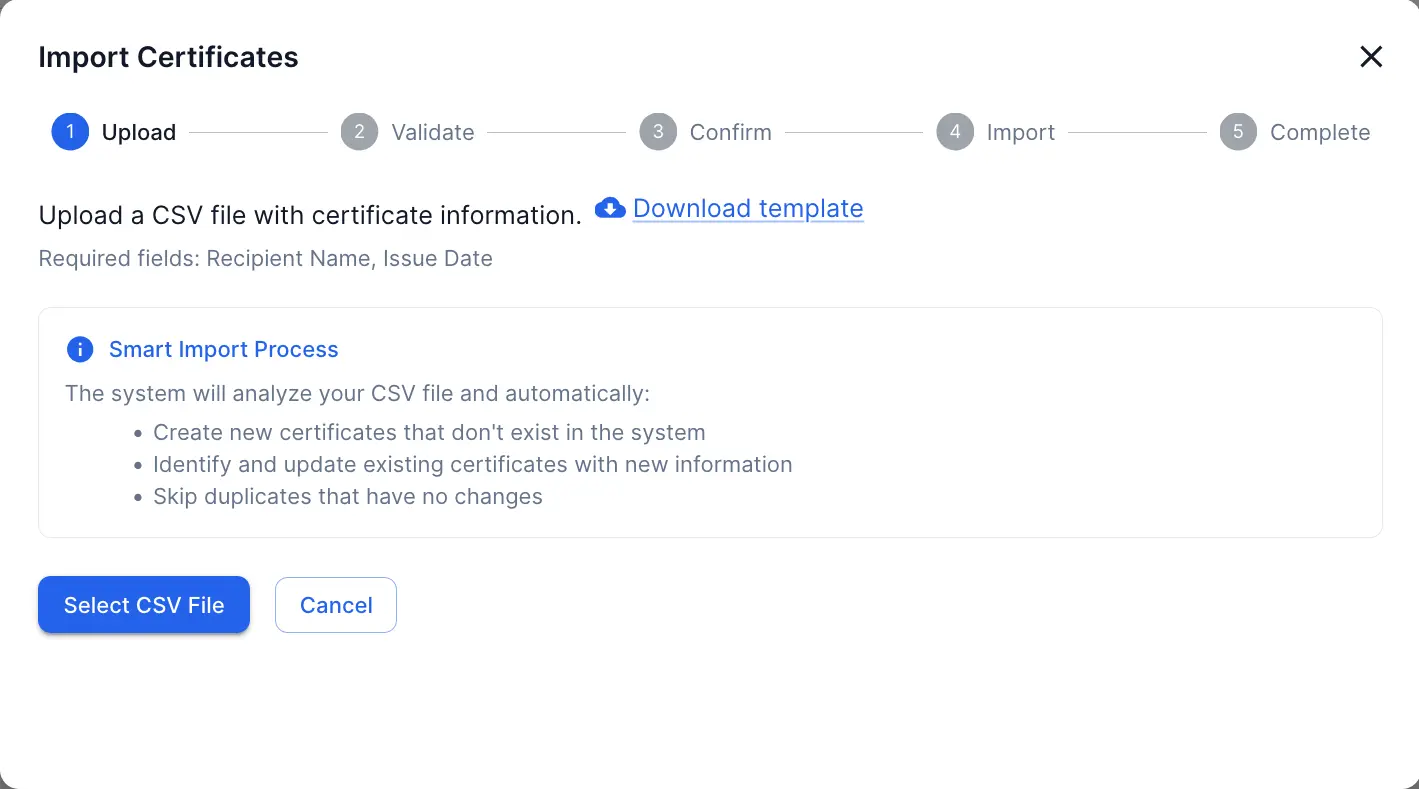Click the Required fields description text
This screenshot has width=1419, height=789.
pos(265,258)
